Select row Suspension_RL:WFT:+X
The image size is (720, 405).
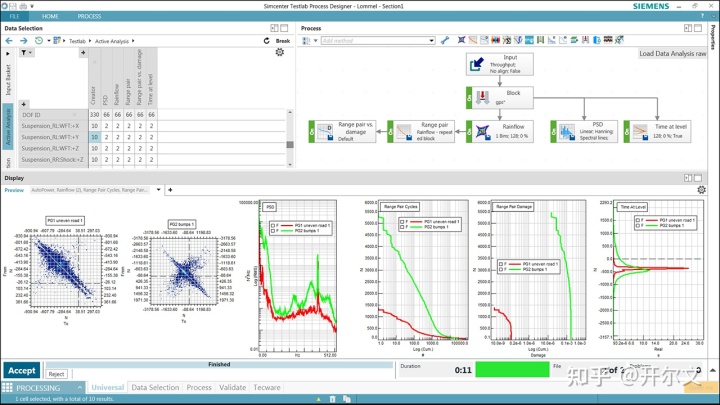tap(51, 126)
